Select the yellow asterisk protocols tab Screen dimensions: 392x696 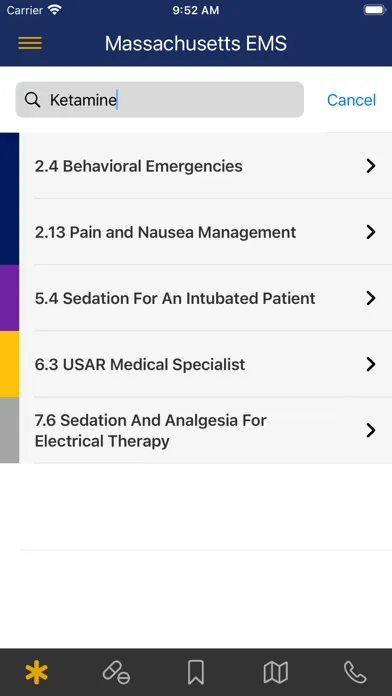[36, 672]
